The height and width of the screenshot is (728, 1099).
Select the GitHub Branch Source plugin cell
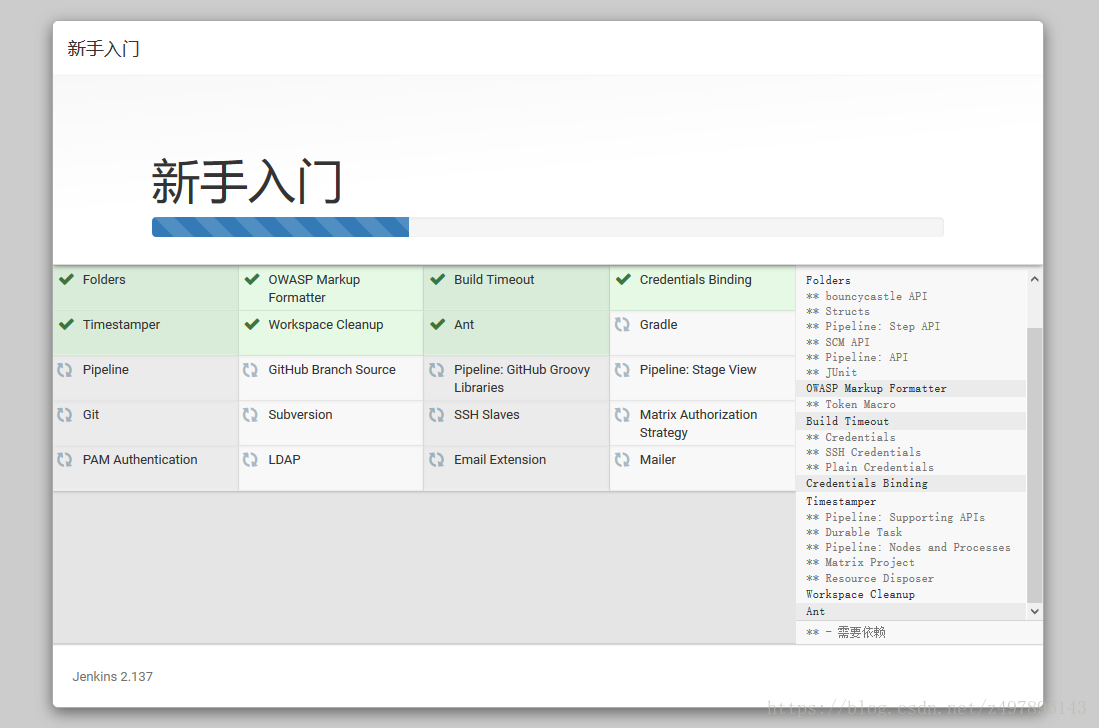(x=331, y=378)
